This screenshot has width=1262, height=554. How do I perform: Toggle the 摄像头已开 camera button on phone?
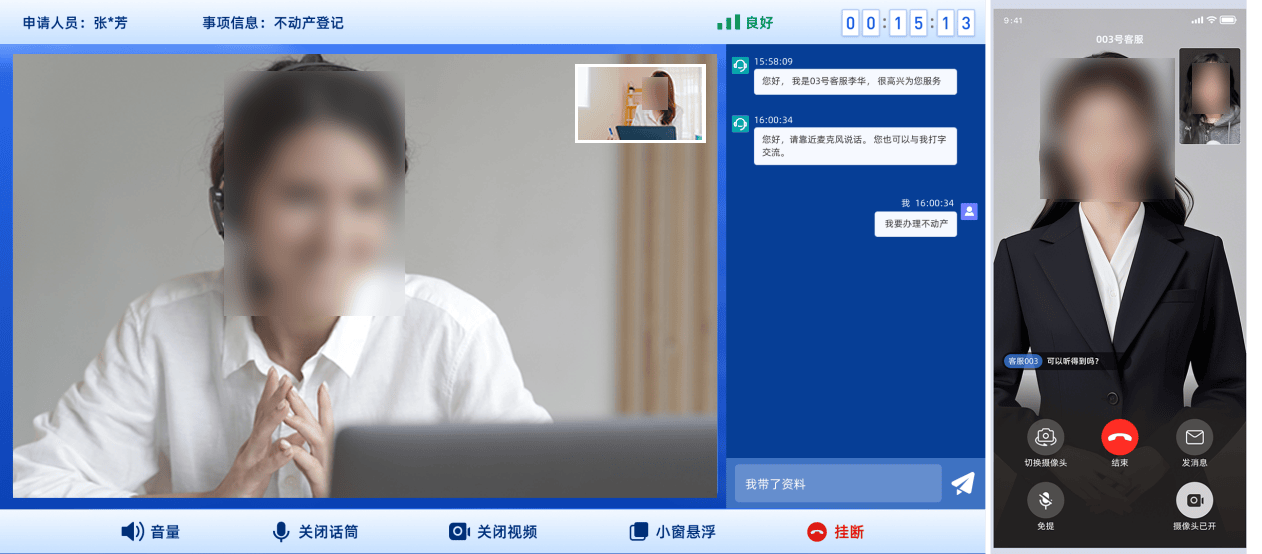[1194, 500]
